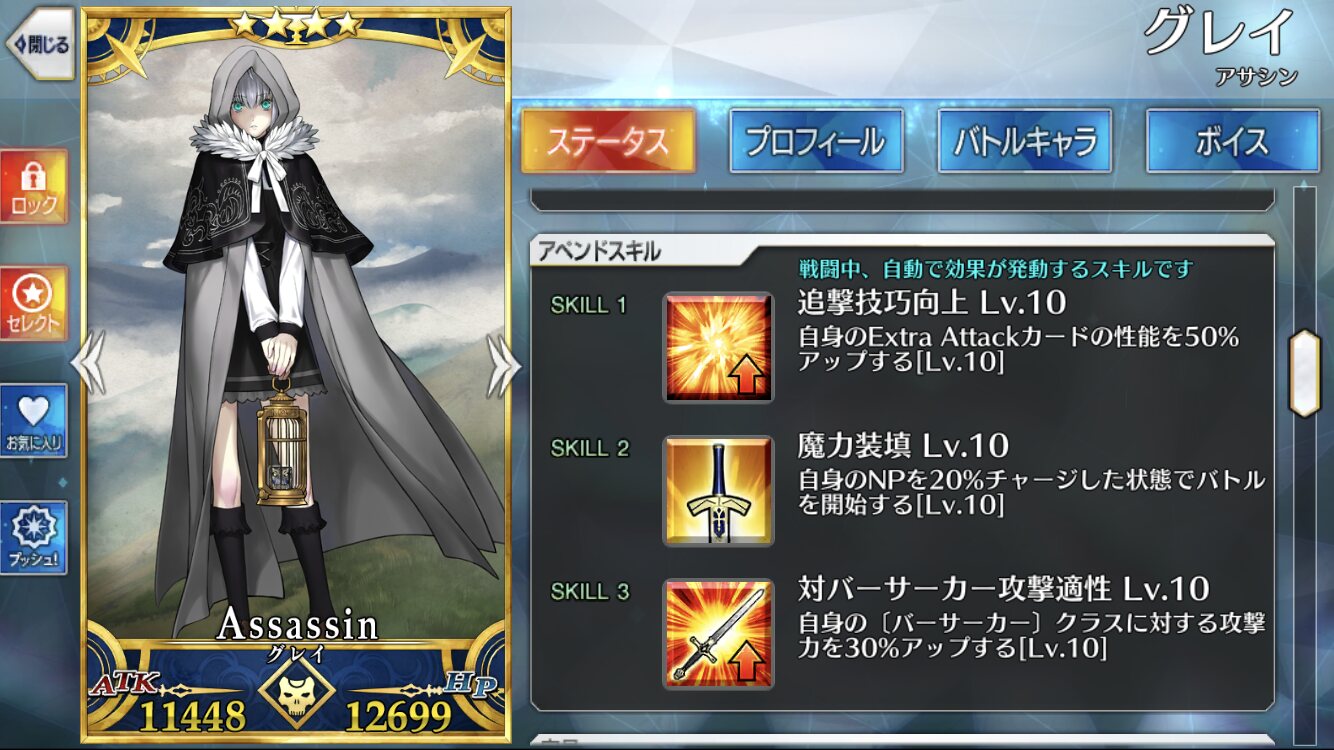Switch to the プロフィール tab
This screenshot has height=750, width=1334.
(x=816, y=141)
